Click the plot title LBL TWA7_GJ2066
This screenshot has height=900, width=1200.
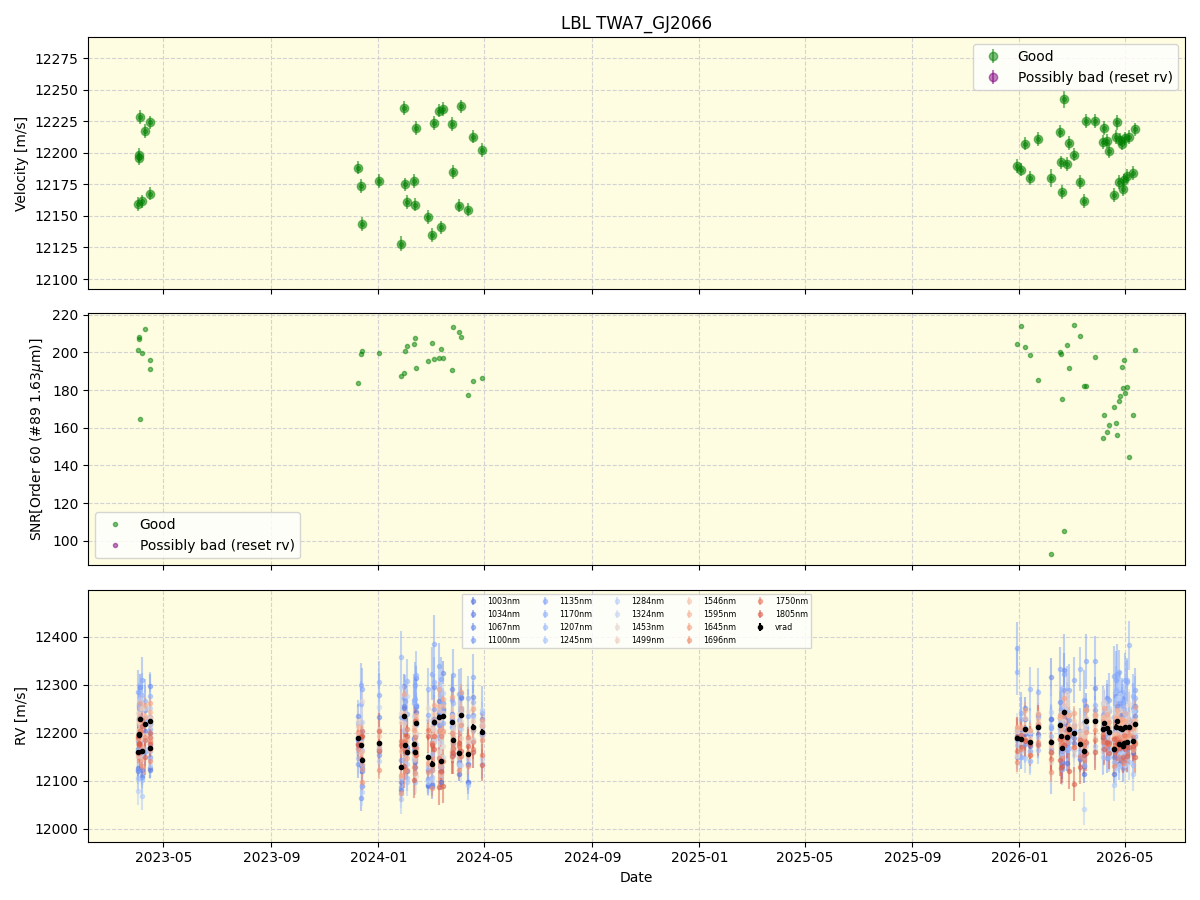[636, 23]
